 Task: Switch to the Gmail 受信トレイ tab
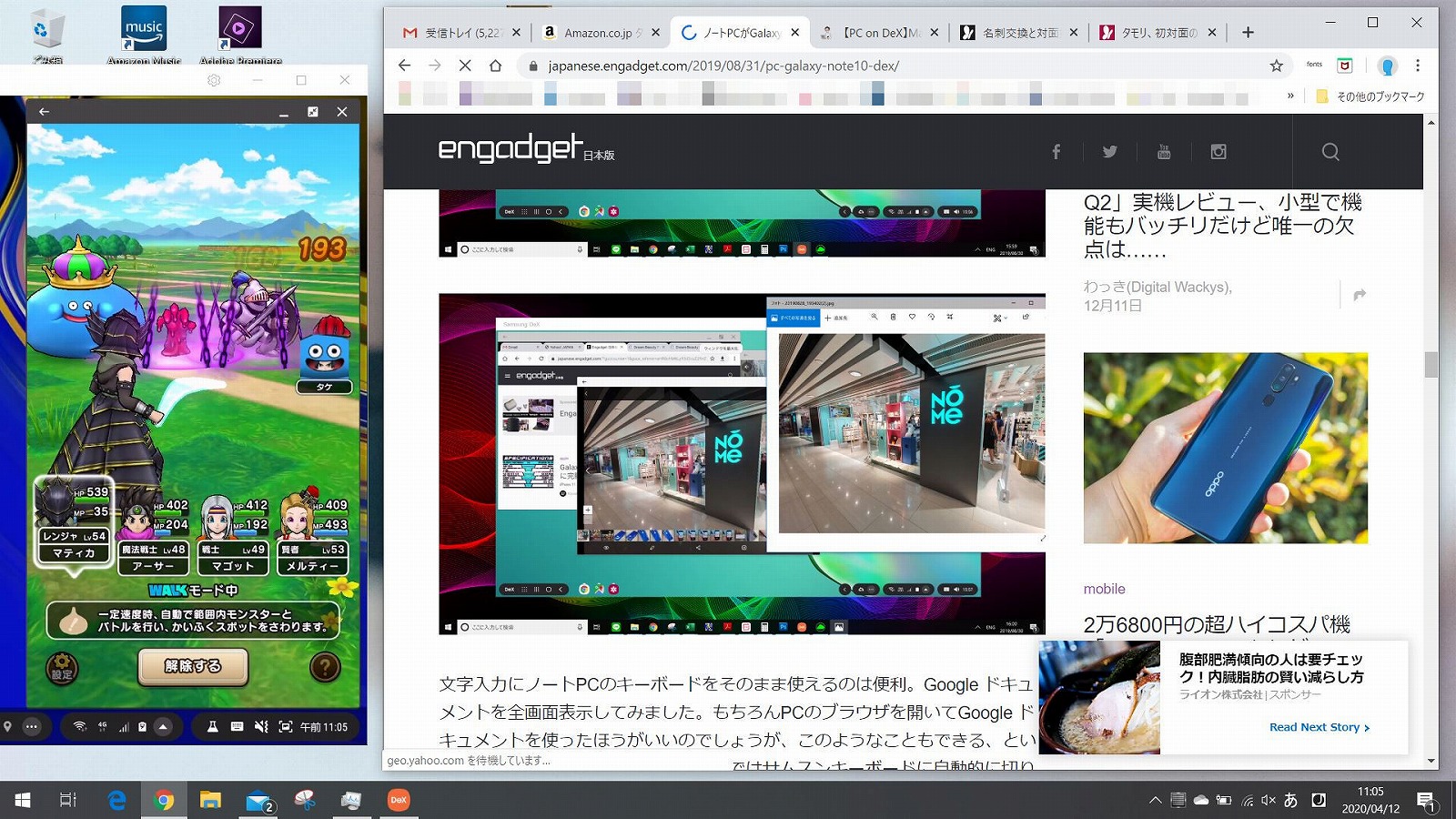tap(461, 33)
